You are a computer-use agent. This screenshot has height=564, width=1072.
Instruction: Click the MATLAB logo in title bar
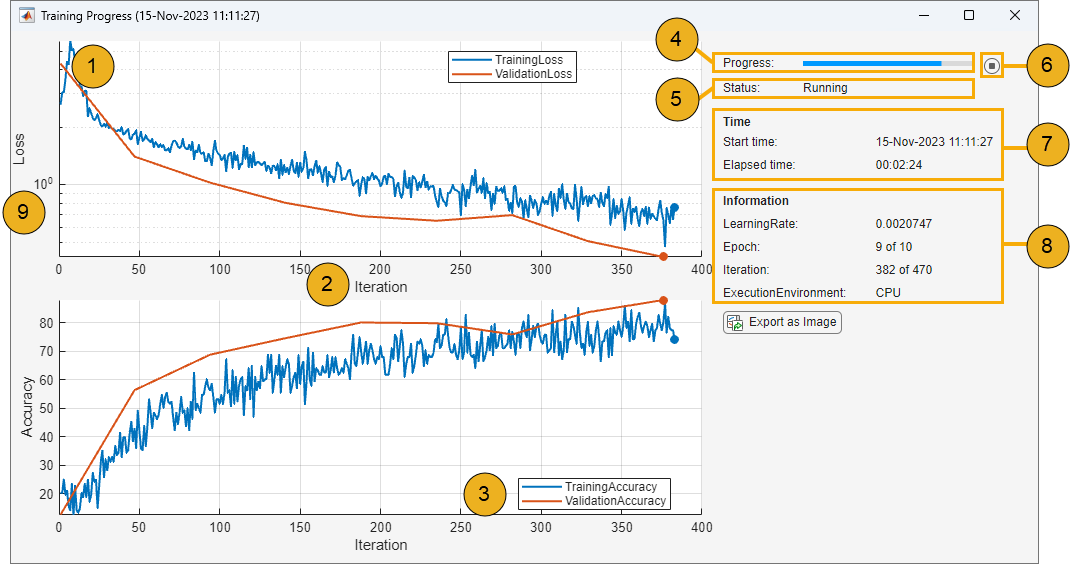coord(25,16)
